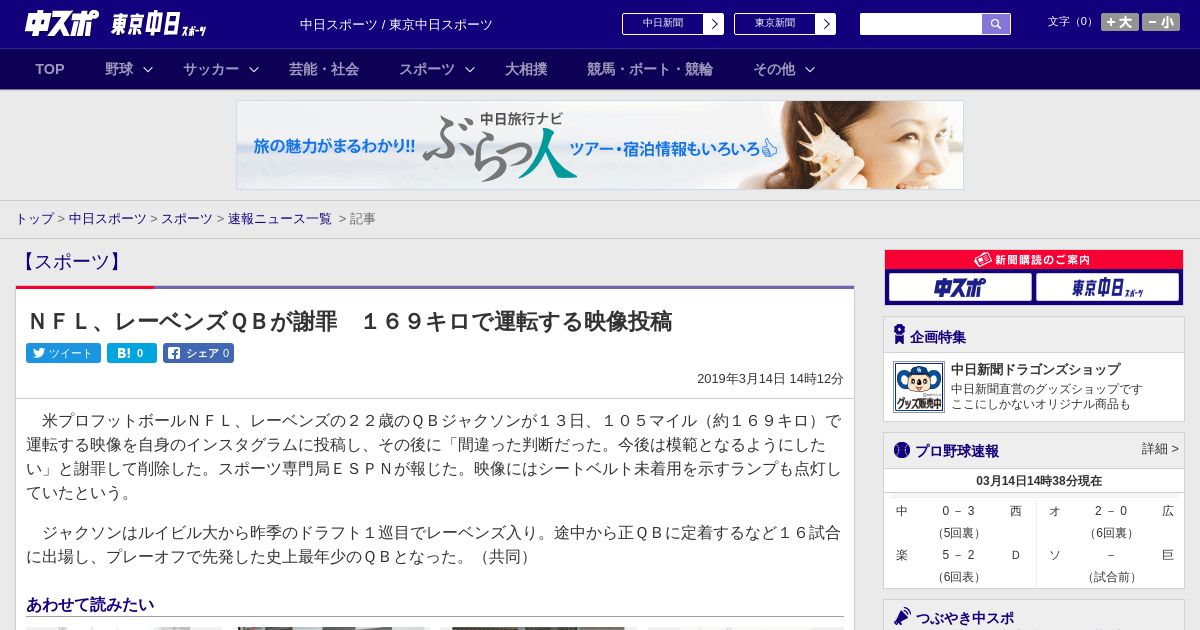The width and height of the screenshot is (1200, 630).
Task: Open the 中スポ subscription button
Action: (x=960, y=288)
